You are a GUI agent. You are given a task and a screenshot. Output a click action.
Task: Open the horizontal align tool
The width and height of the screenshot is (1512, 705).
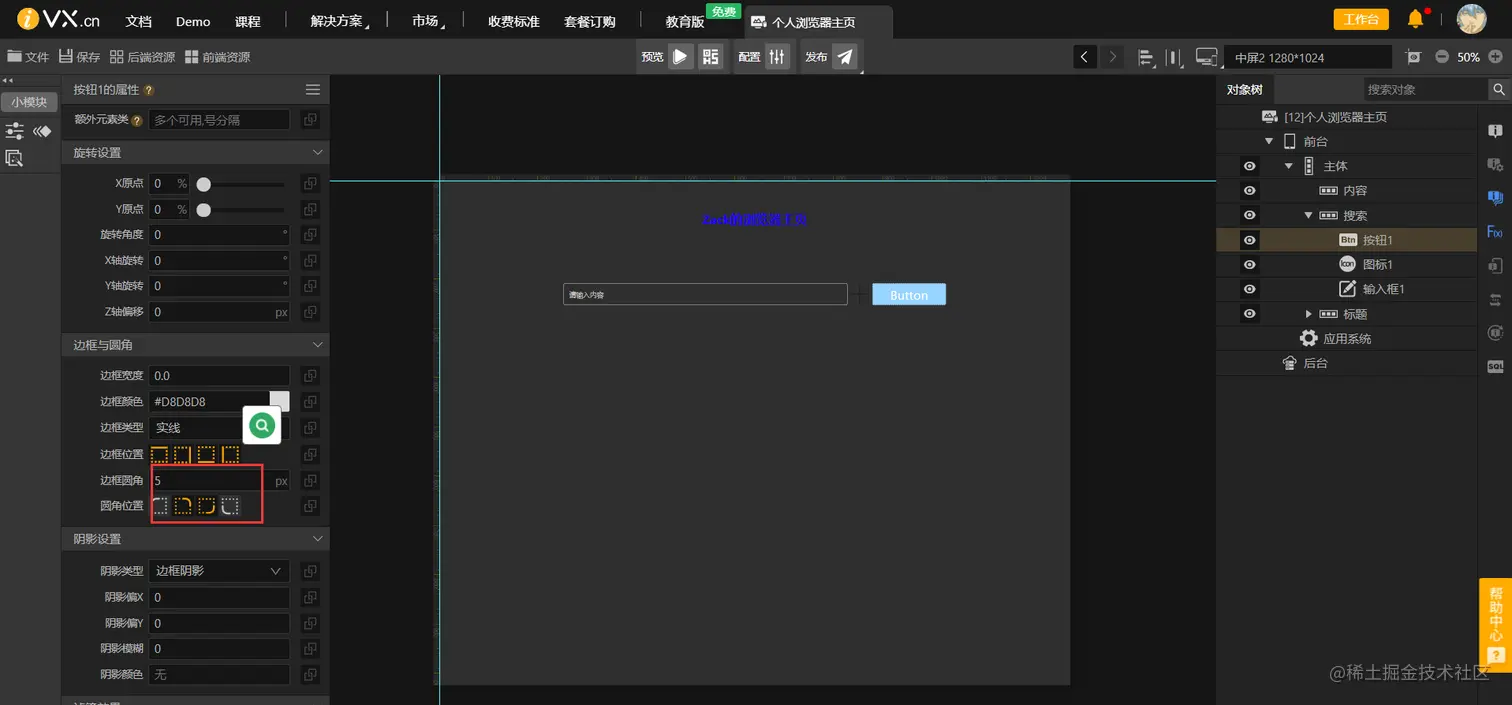tap(1146, 57)
